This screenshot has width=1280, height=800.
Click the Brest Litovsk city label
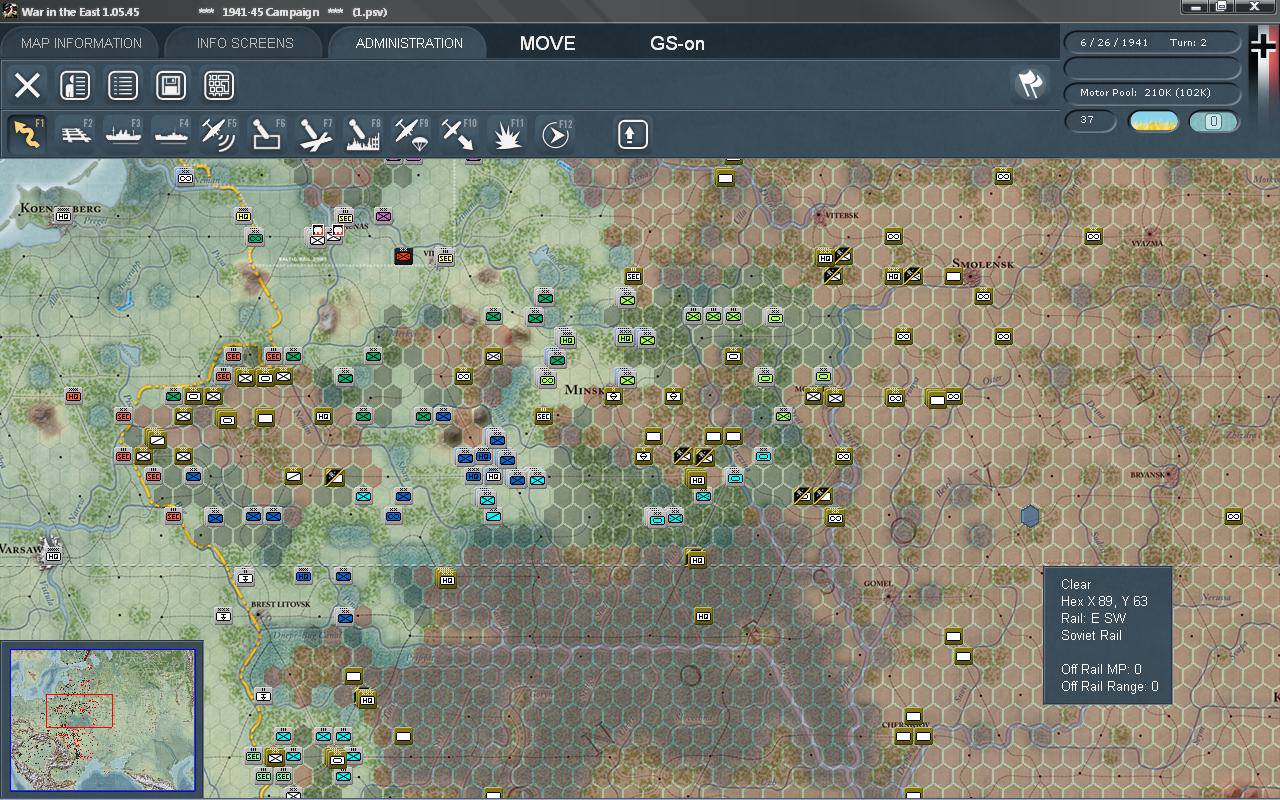tap(281, 604)
